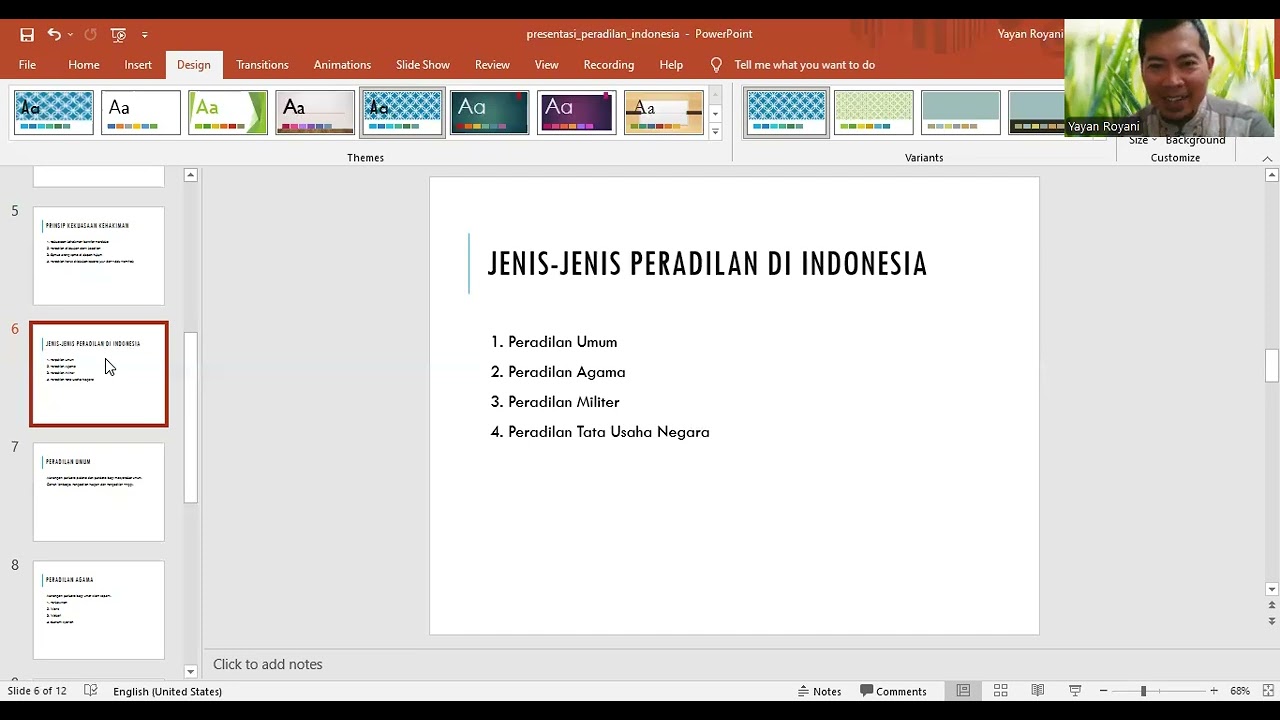Start Slide Show from status bar icon
Image resolution: width=1280 pixels, height=720 pixels.
pos(1075,691)
